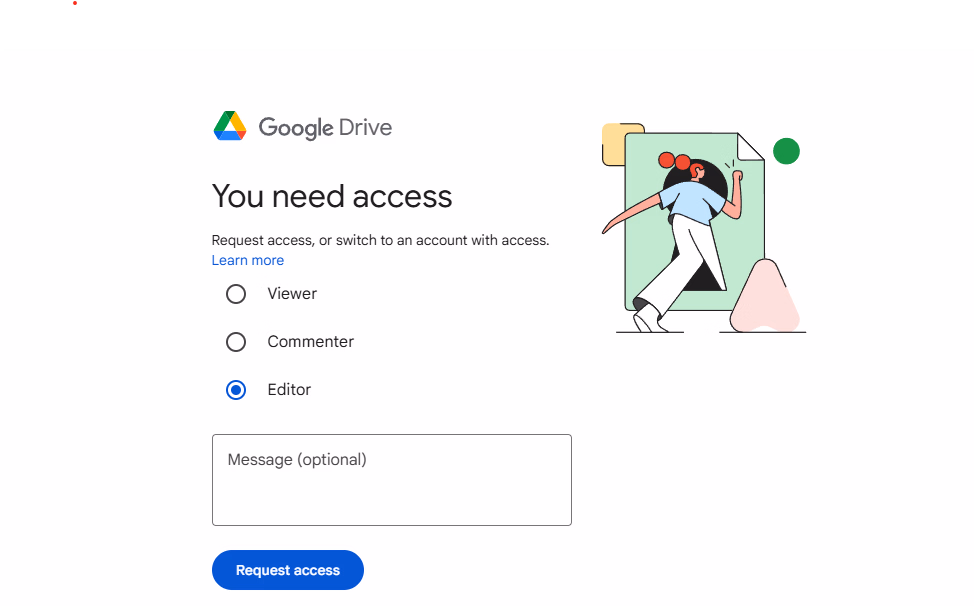
Task: Click the folded corner of the document illustration
Action: pyautogui.click(x=749, y=148)
